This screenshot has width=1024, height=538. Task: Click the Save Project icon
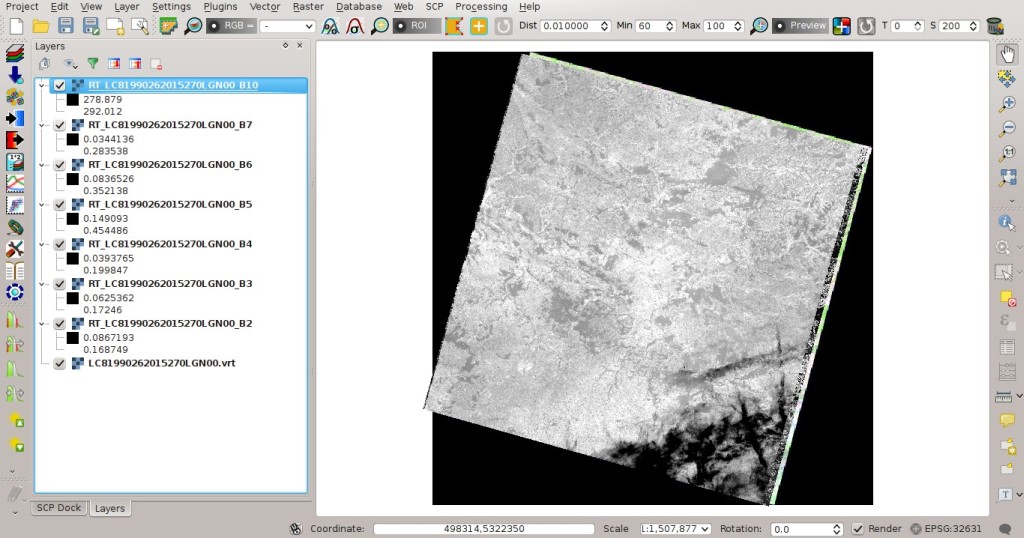pos(66,26)
